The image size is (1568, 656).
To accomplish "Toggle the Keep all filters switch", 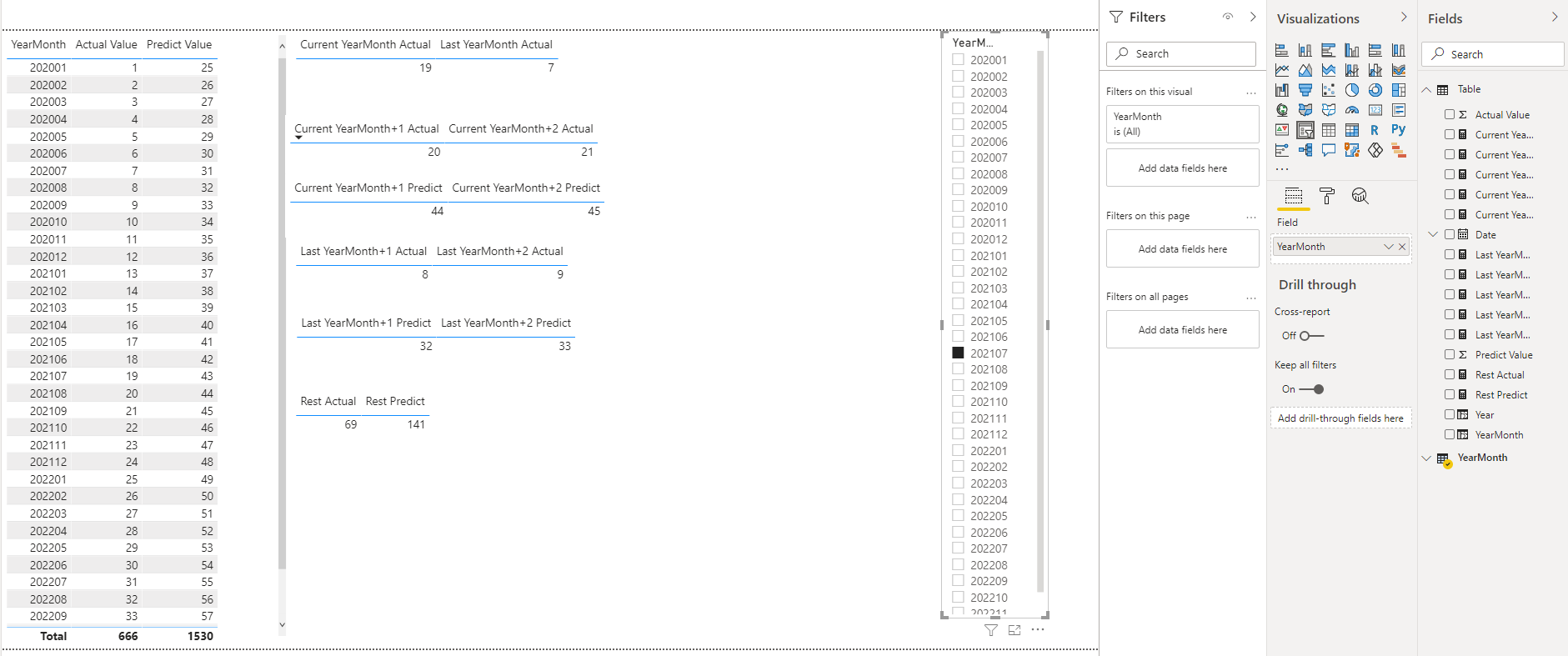I will click(1312, 389).
